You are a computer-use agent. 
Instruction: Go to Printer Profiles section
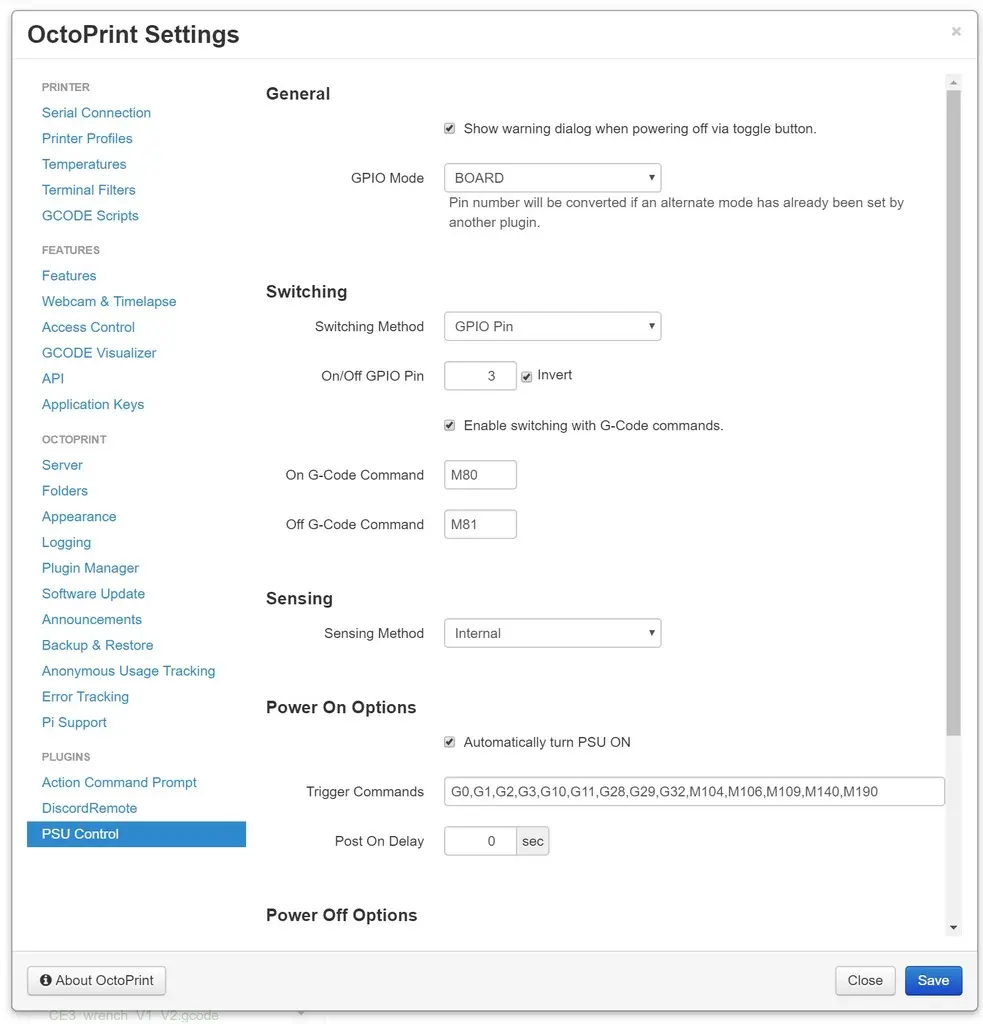(x=87, y=138)
